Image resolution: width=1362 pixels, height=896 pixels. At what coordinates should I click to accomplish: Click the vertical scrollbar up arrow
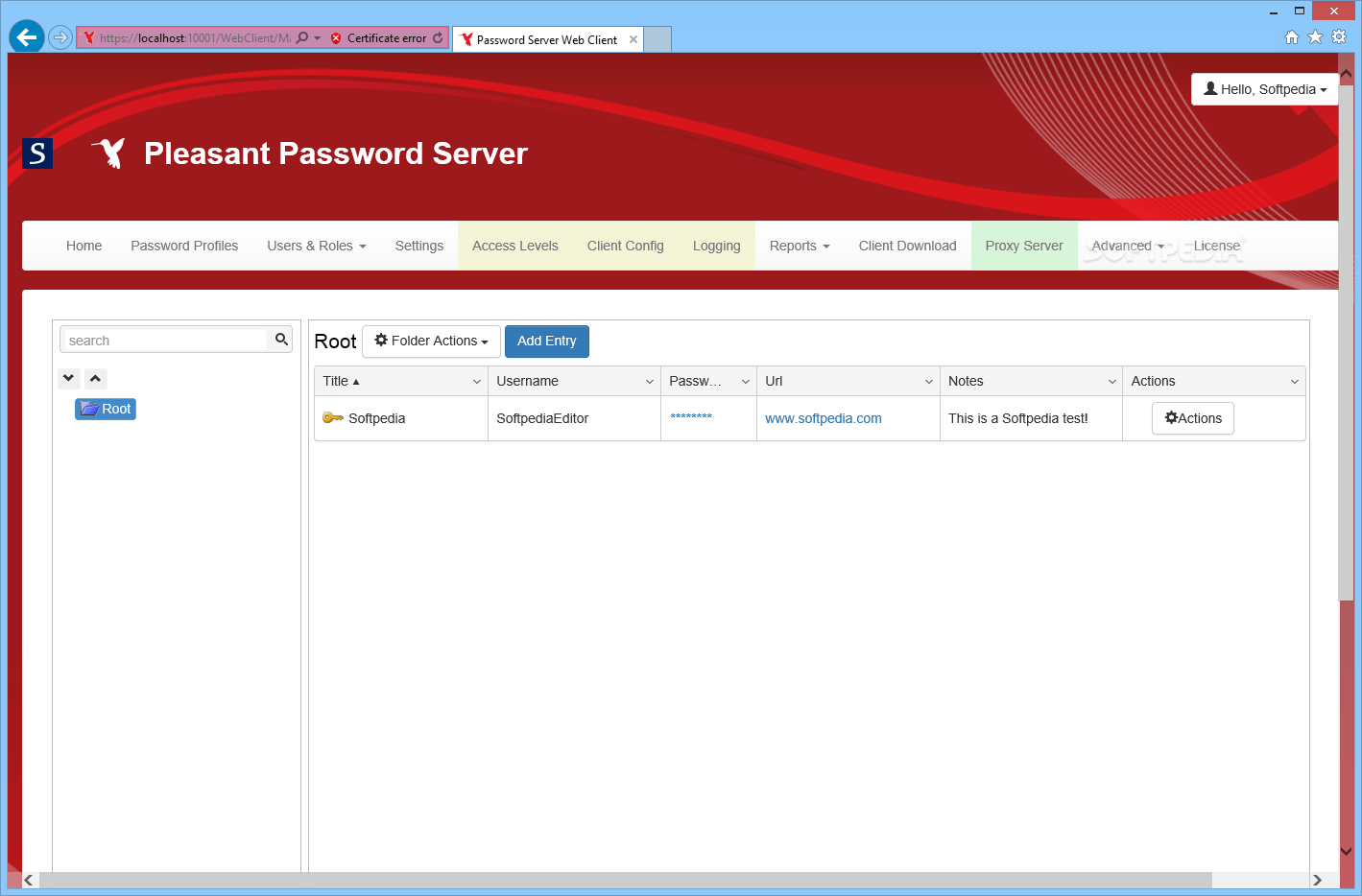pyautogui.click(x=1346, y=74)
